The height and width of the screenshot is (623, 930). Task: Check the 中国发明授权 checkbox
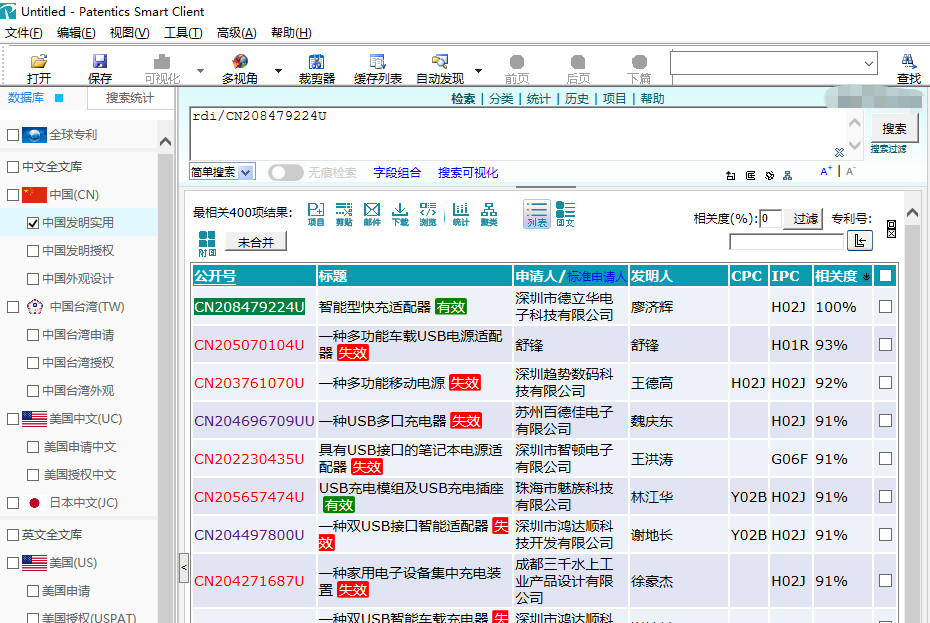tap(33, 250)
